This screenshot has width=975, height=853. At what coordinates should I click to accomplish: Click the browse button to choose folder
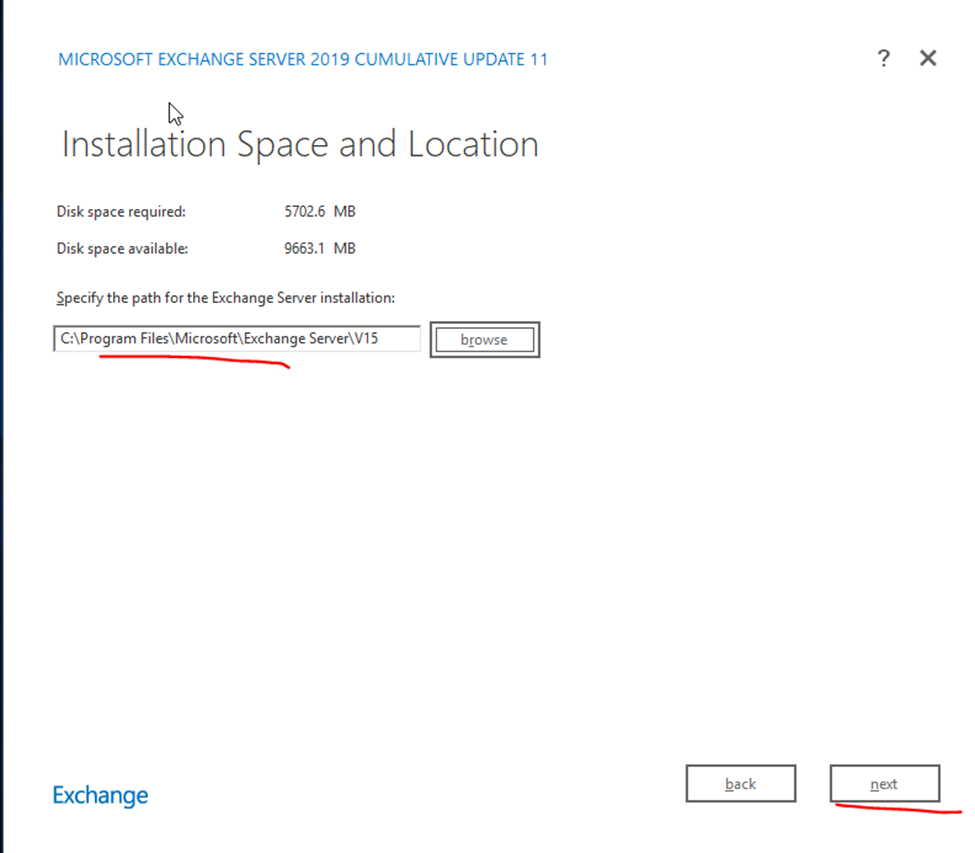pos(484,340)
